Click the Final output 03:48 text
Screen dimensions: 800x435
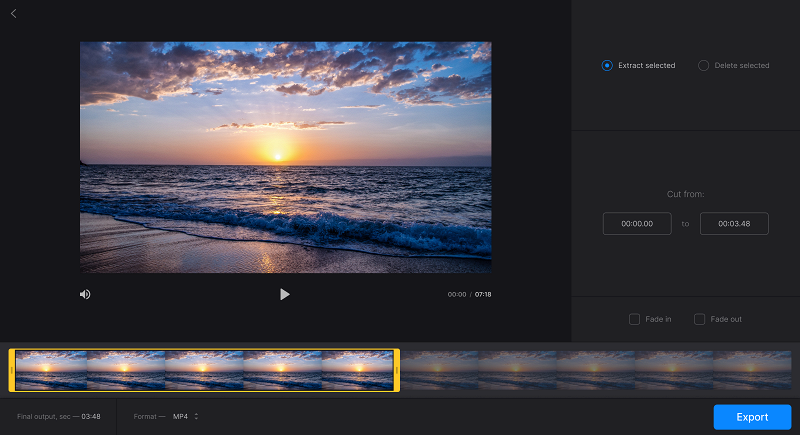tap(59, 417)
